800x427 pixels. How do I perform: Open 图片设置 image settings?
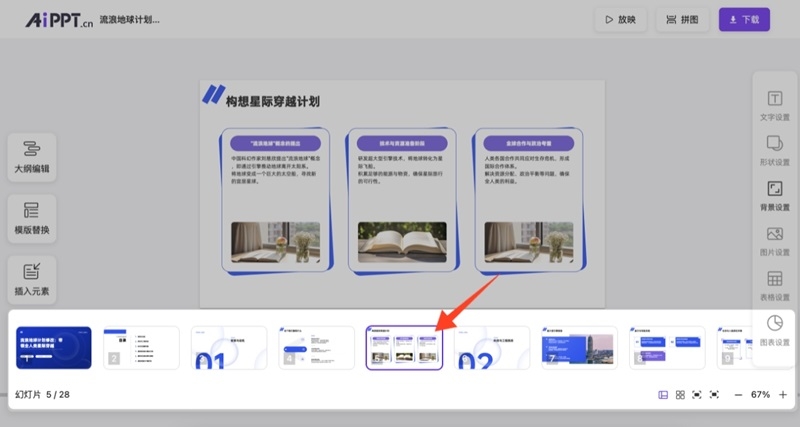coord(774,240)
